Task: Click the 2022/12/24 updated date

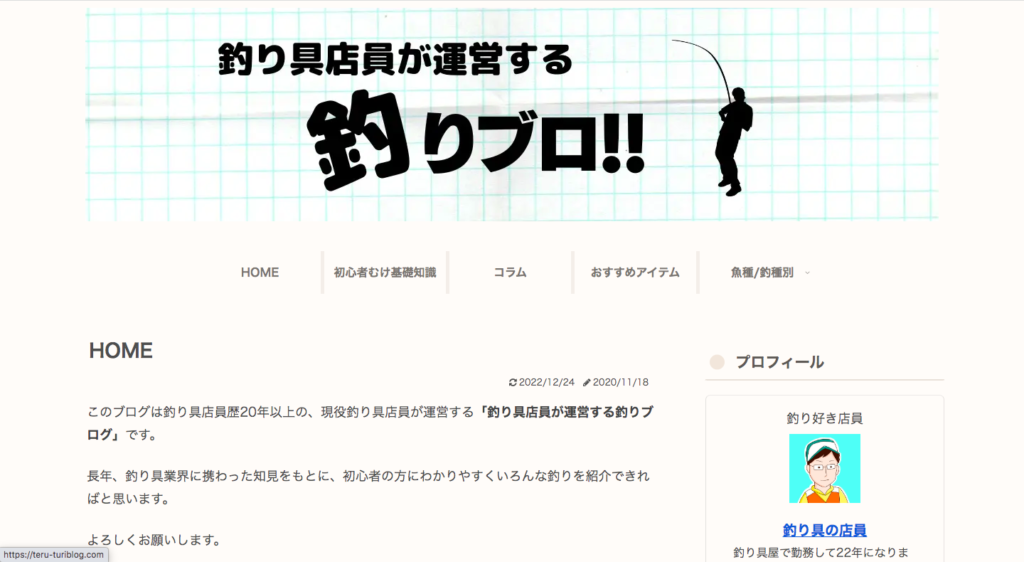Action: [x=548, y=382]
